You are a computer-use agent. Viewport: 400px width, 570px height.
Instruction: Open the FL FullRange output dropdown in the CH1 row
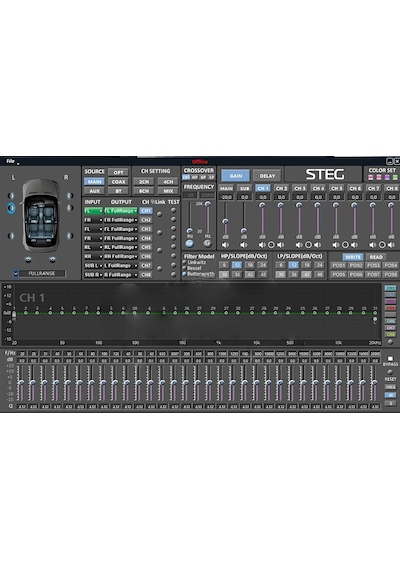tap(121, 210)
